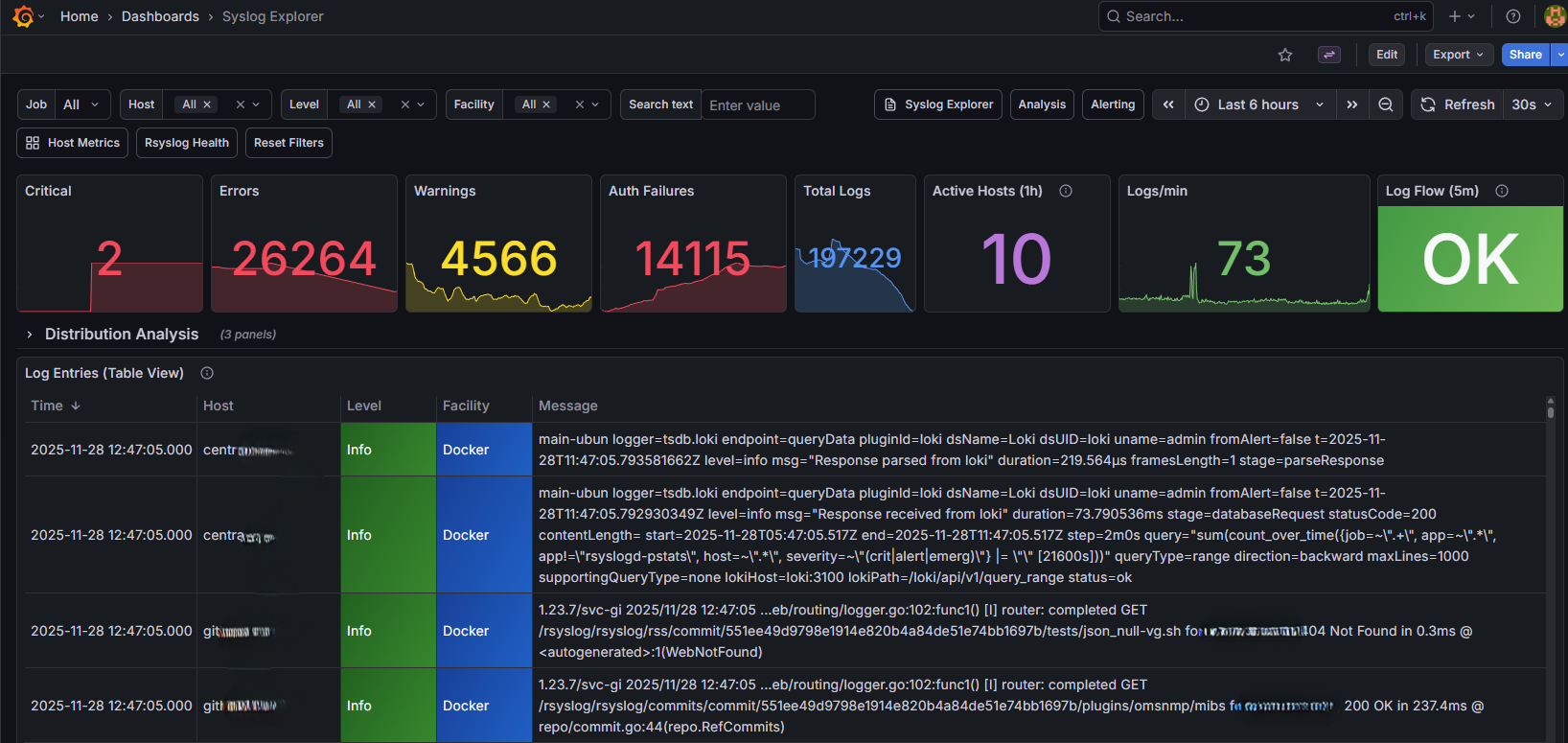Clear the Facility filter values

coord(579,104)
